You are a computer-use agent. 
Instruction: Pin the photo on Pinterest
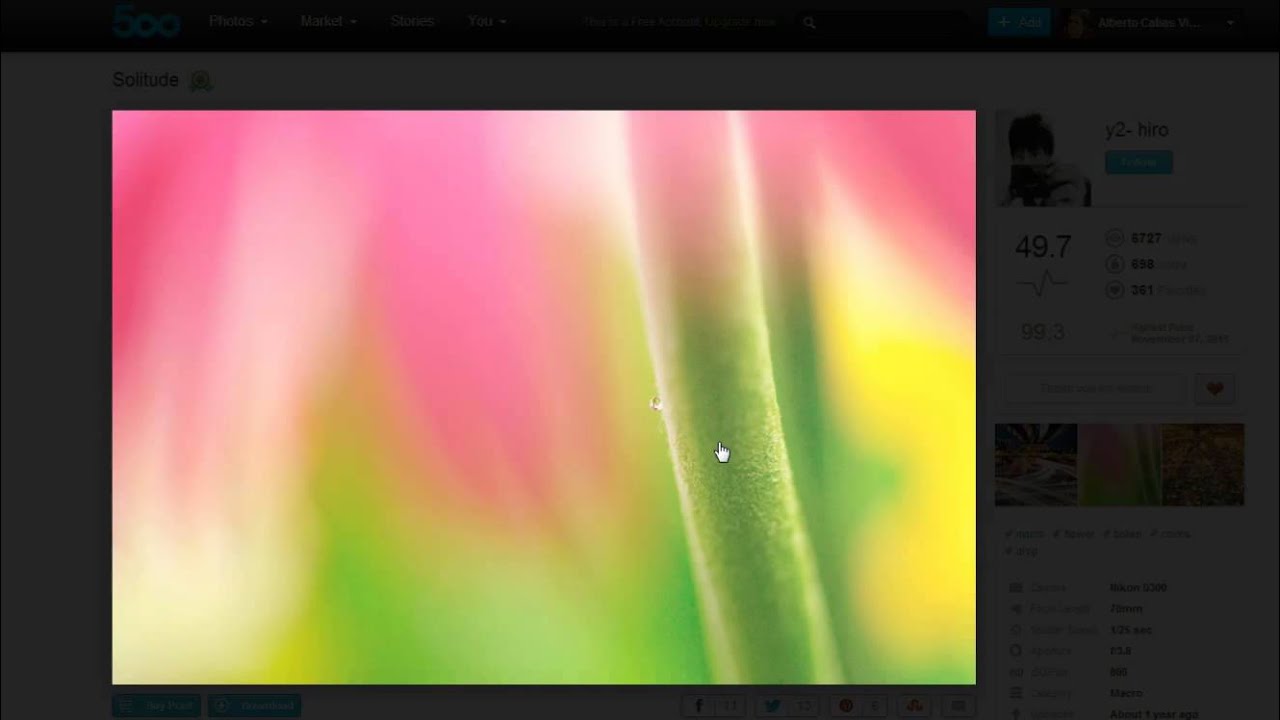(x=860, y=706)
